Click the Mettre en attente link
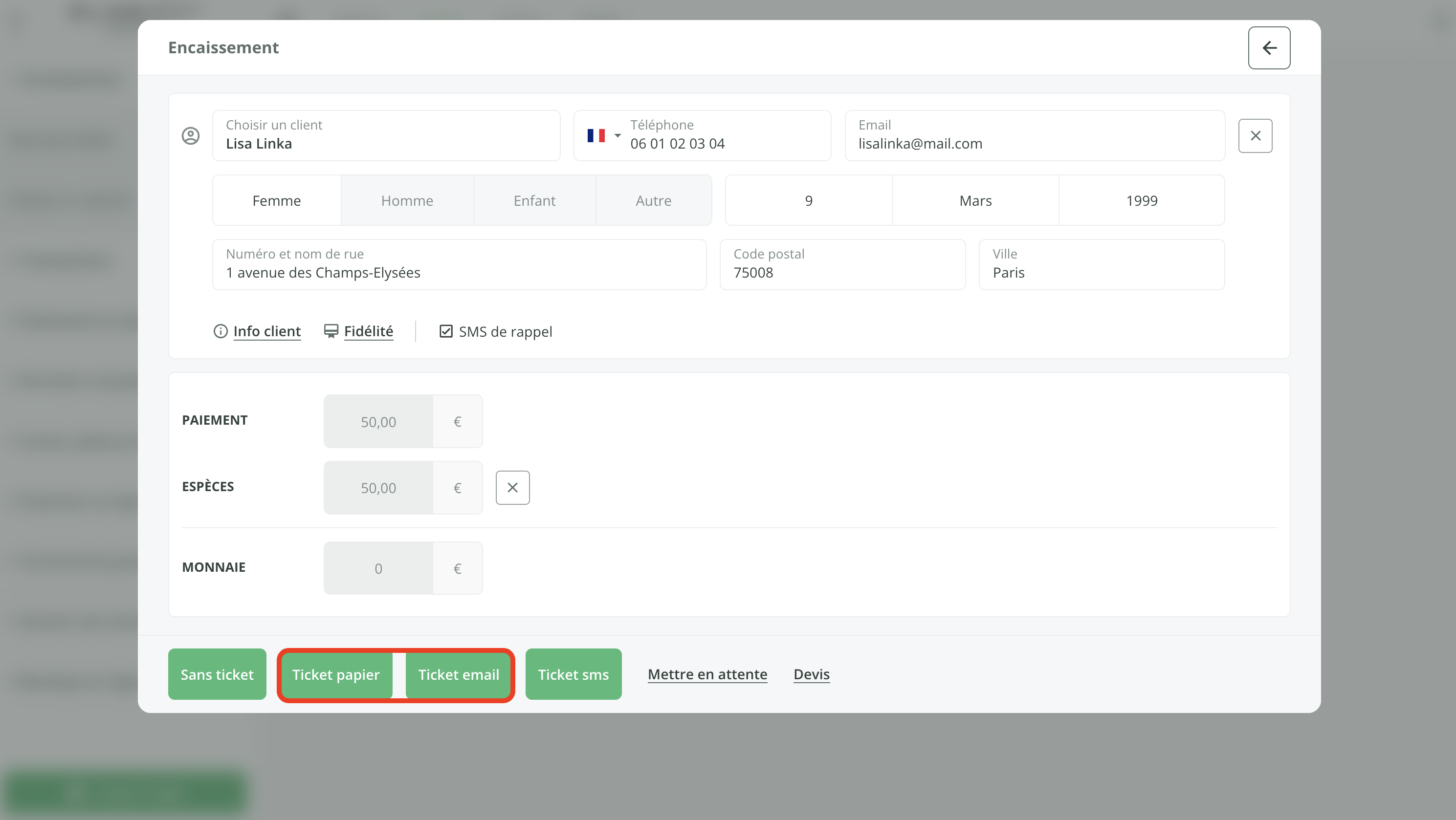 pyautogui.click(x=707, y=674)
